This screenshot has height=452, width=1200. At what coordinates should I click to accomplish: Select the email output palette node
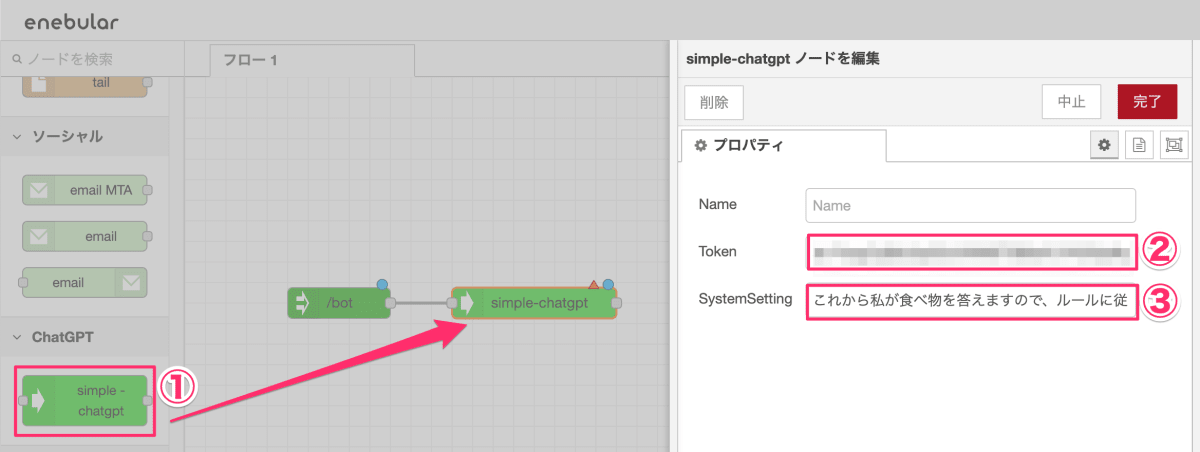click(x=85, y=283)
